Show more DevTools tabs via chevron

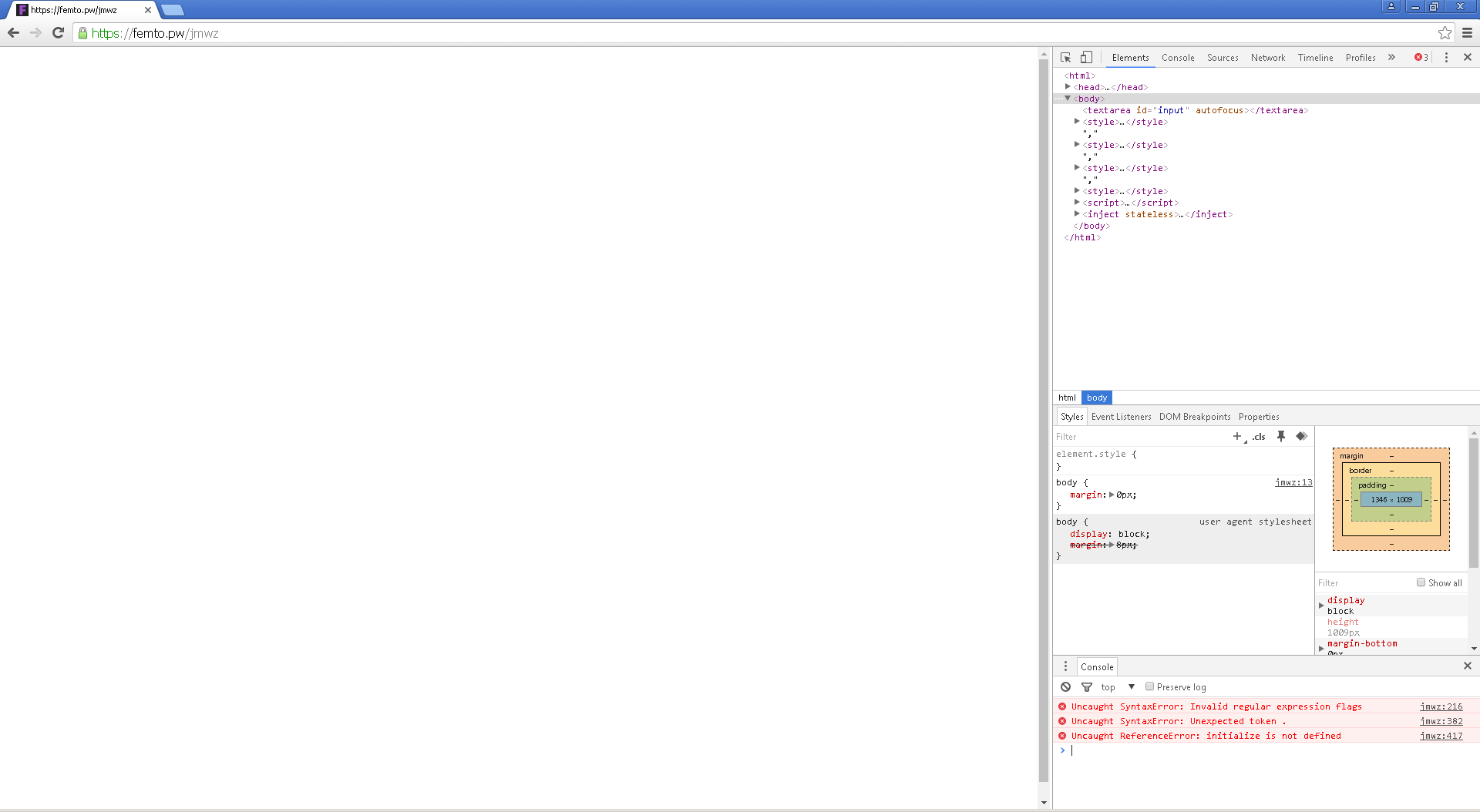click(1391, 58)
